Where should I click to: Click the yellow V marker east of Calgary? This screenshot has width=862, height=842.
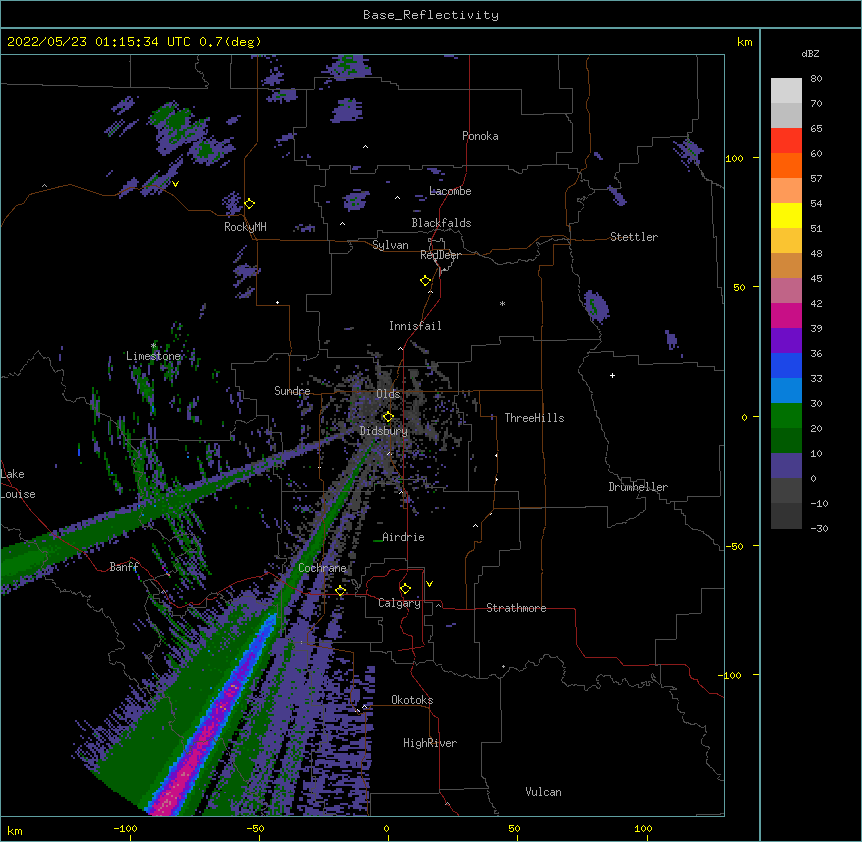point(429,584)
